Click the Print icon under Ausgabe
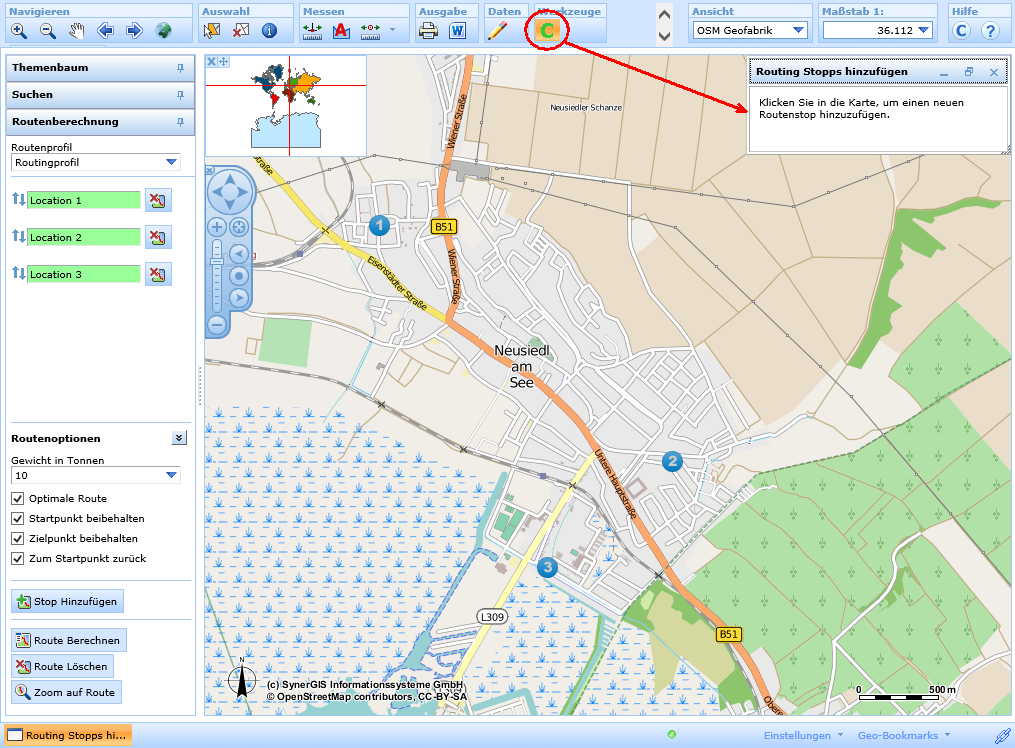 point(427,30)
